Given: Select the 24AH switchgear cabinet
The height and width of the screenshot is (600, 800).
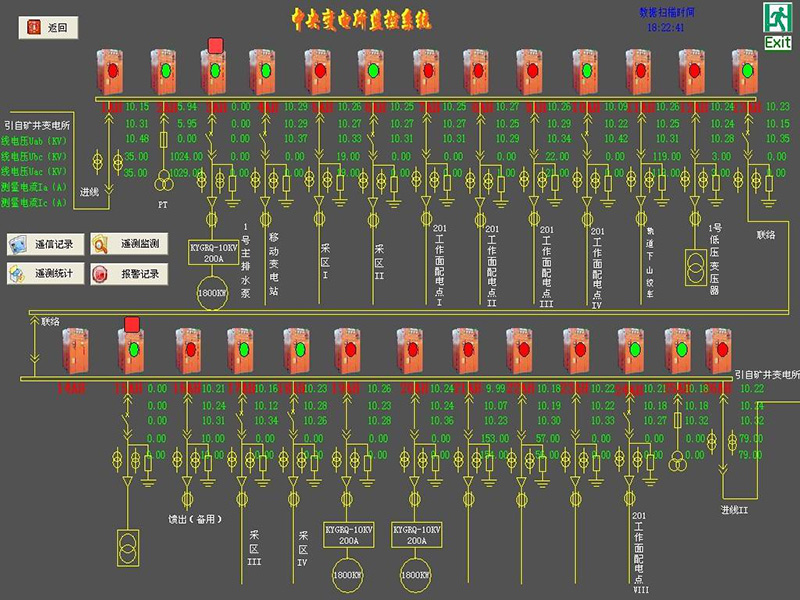Looking at the screenshot, I should tap(631, 351).
